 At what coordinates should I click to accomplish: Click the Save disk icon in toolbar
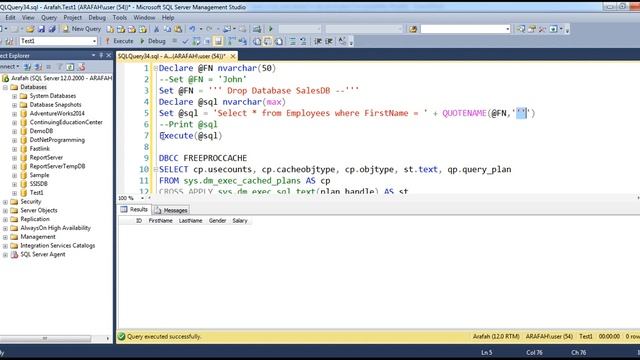41,29
